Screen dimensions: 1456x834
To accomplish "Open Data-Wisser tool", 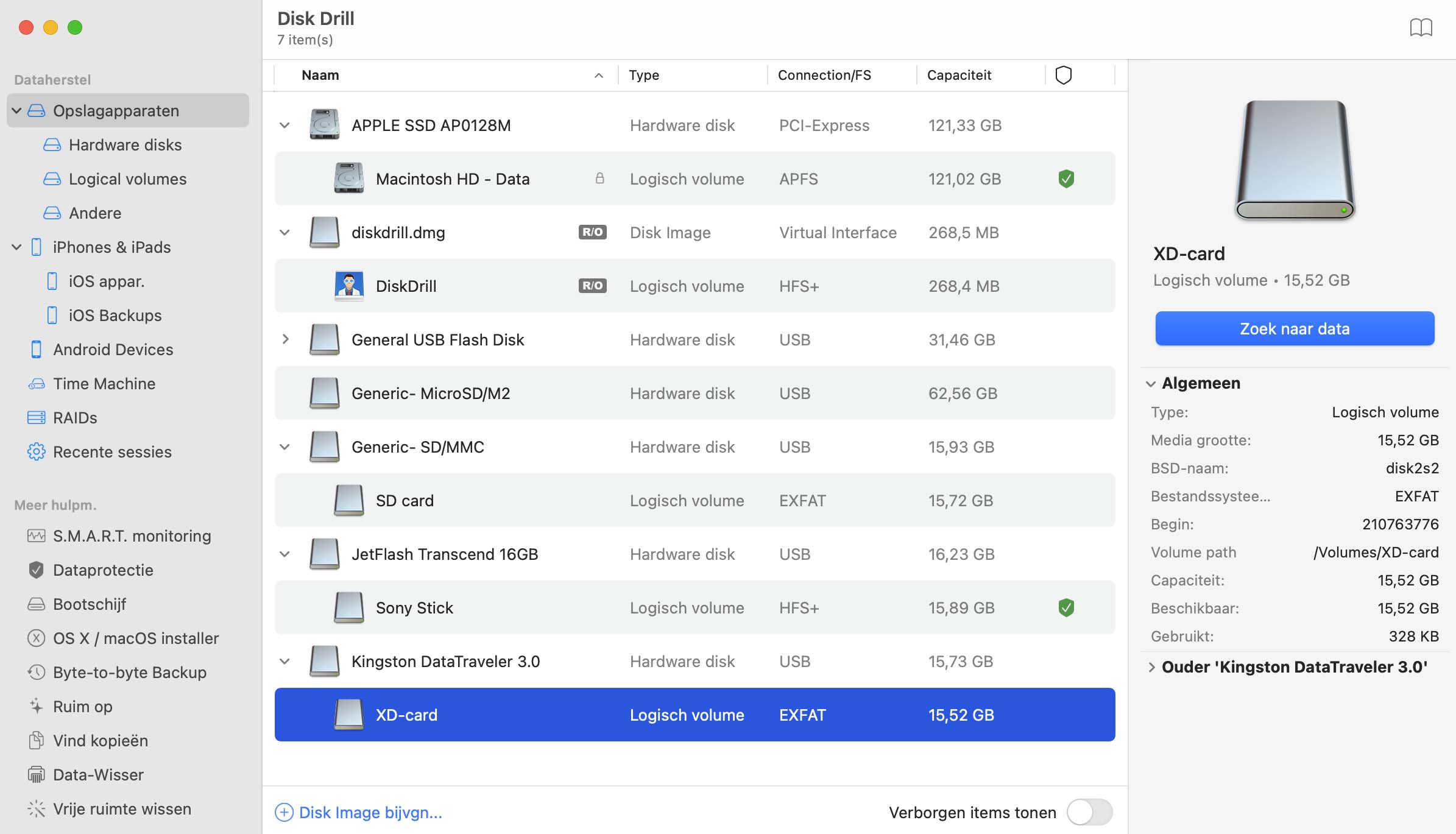I will click(x=98, y=775).
